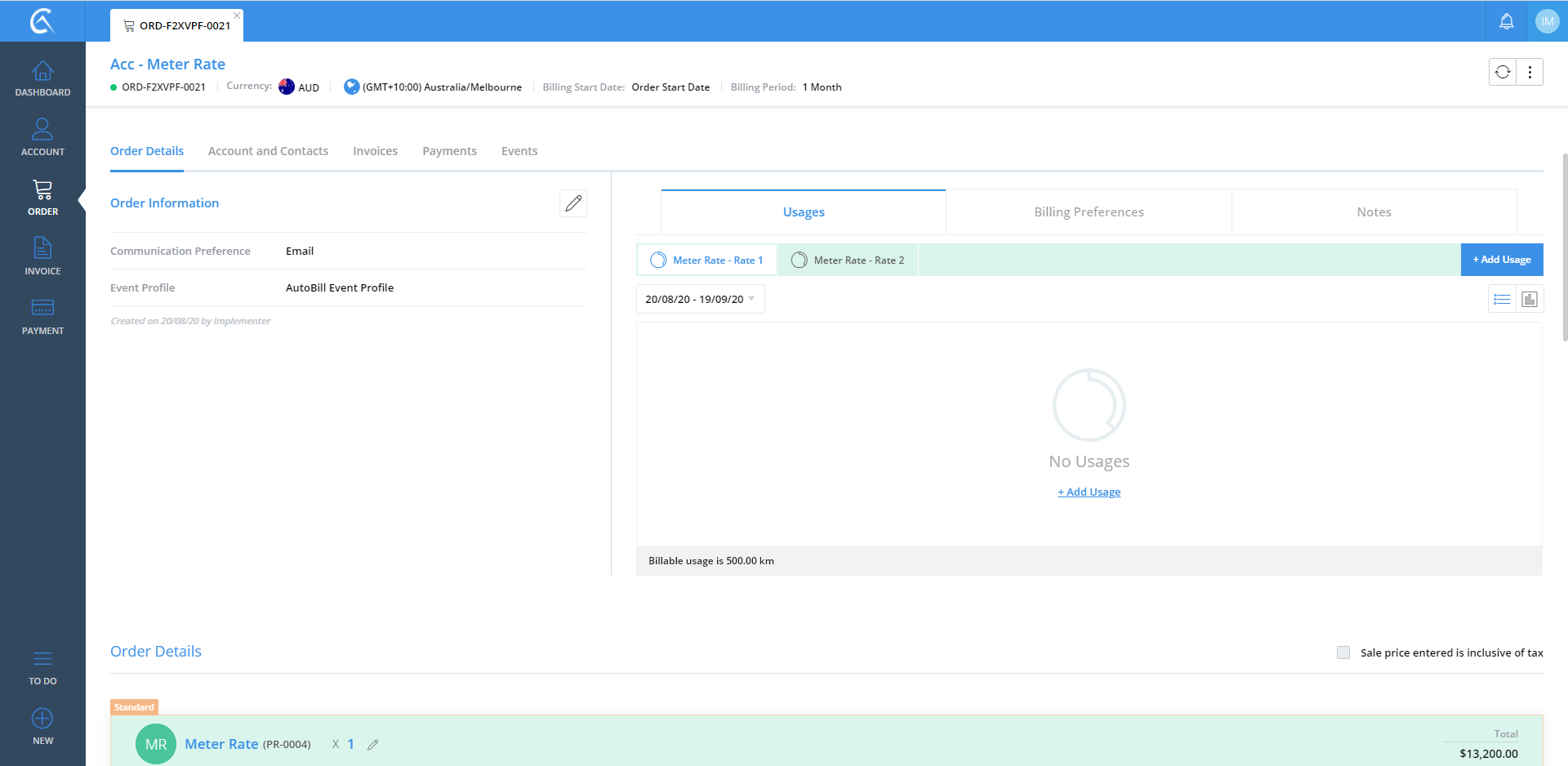Open the three-dot more options menu
1568x766 pixels.
tap(1530, 72)
